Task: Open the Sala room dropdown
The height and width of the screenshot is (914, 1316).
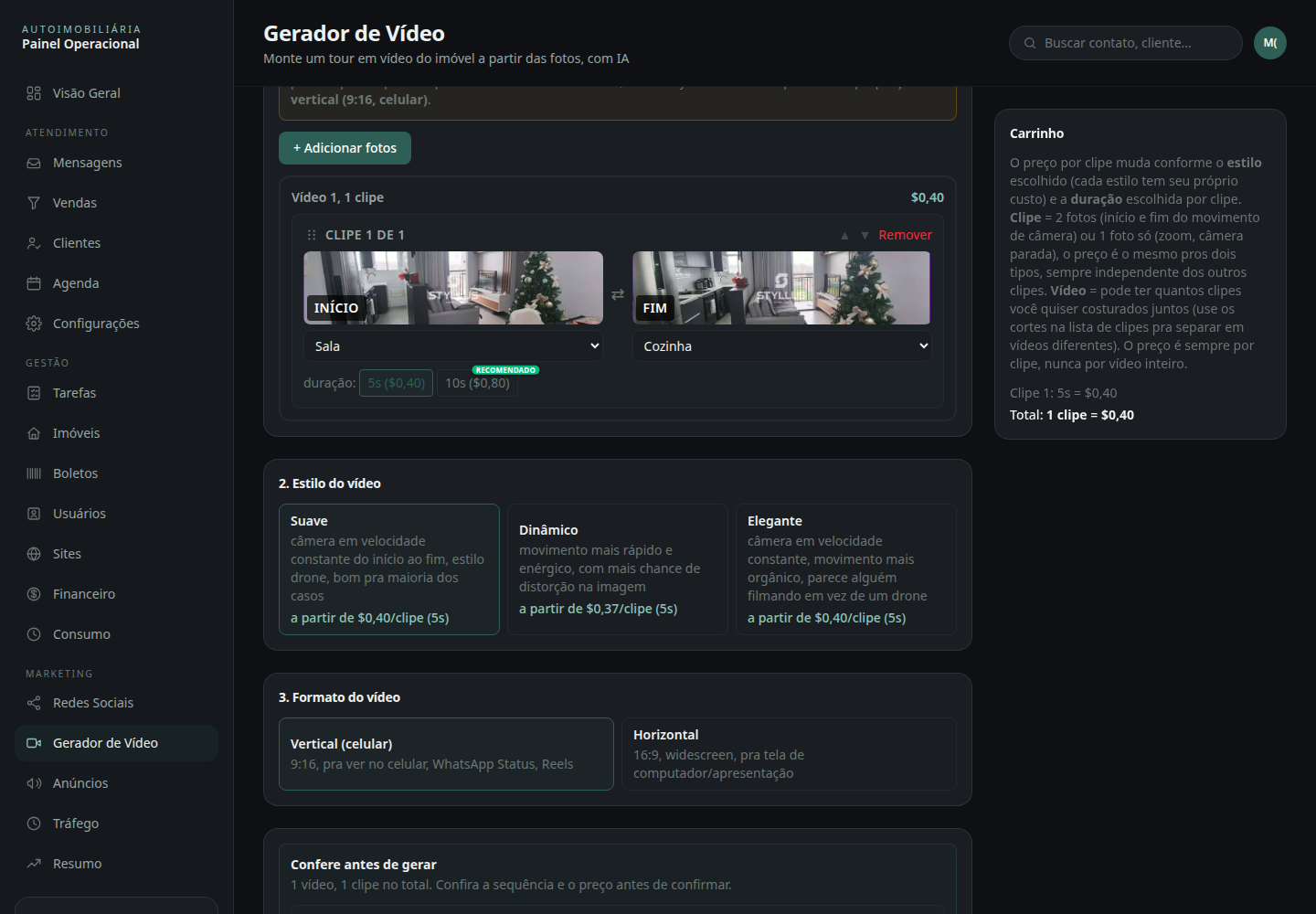Action: pos(453,346)
